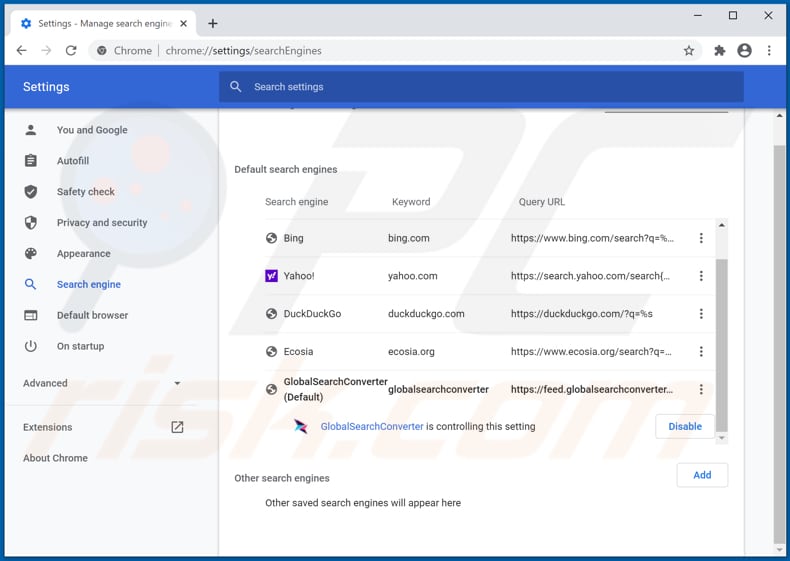Click the GlobalSearchConverter extension logo icon

pos(301,426)
